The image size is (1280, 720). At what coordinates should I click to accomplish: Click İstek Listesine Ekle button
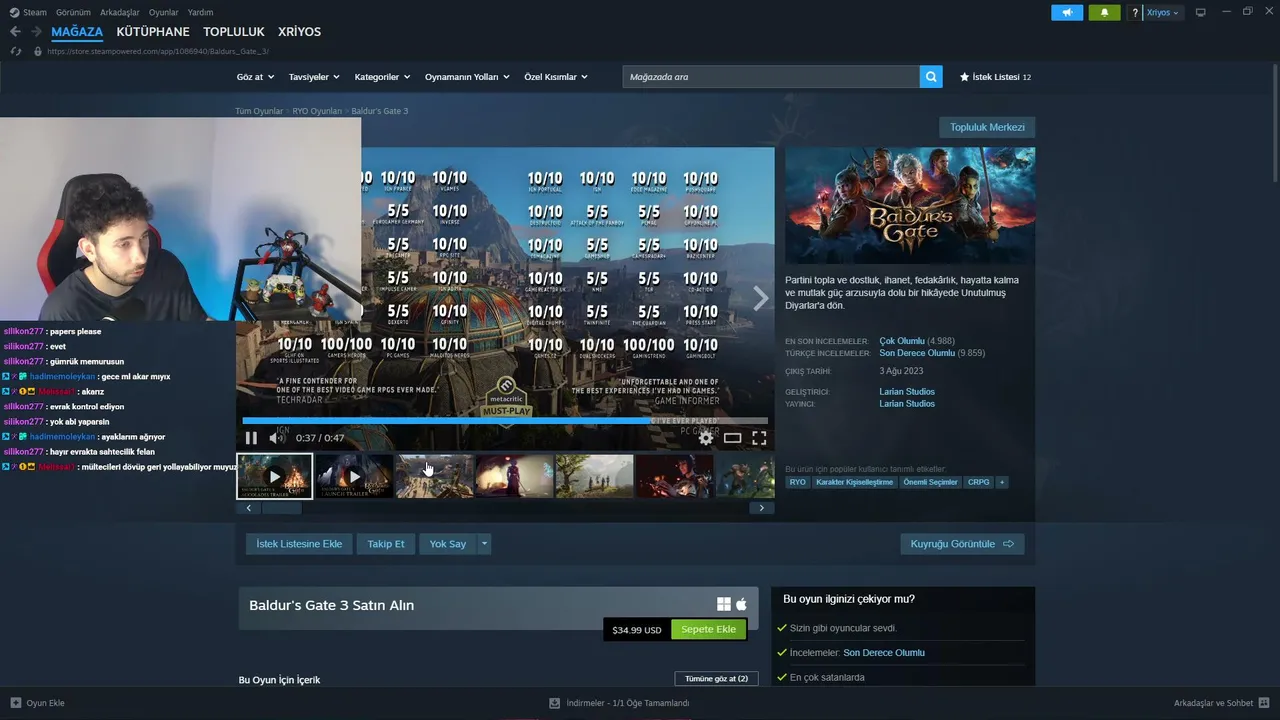tap(299, 544)
